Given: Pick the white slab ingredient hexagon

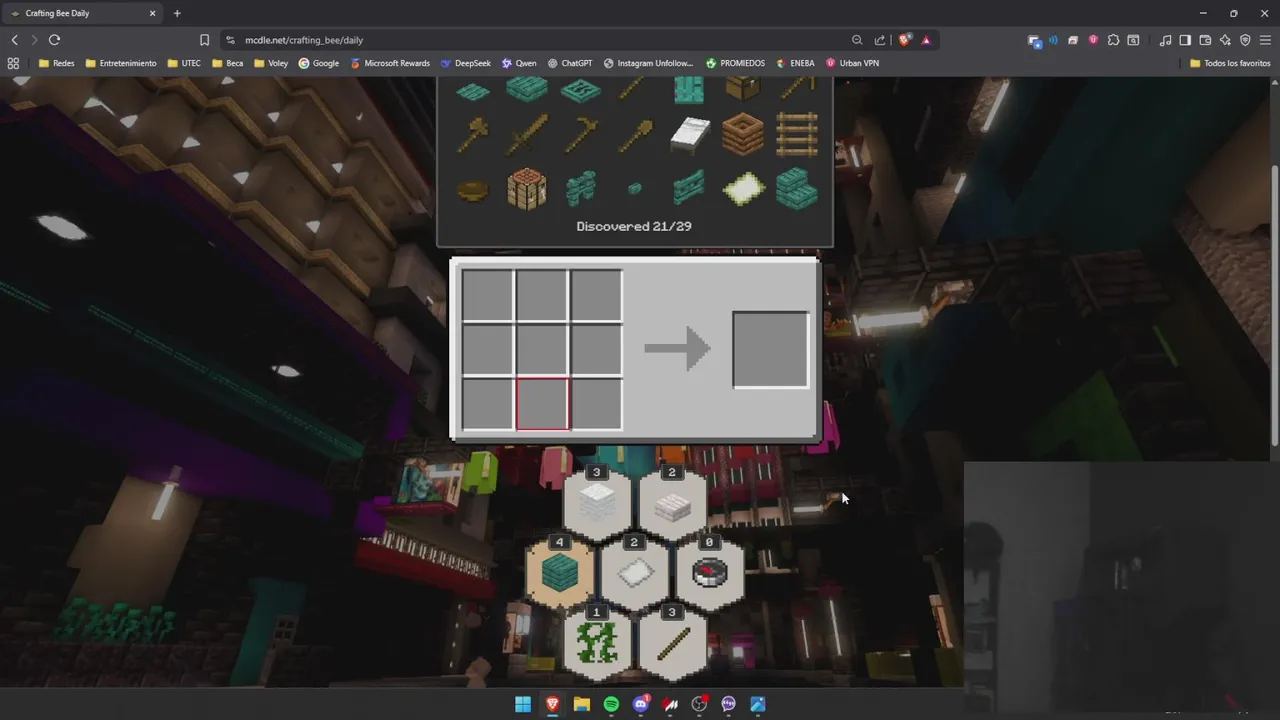Looking at the screenshot, I should [x=672, y=504].
